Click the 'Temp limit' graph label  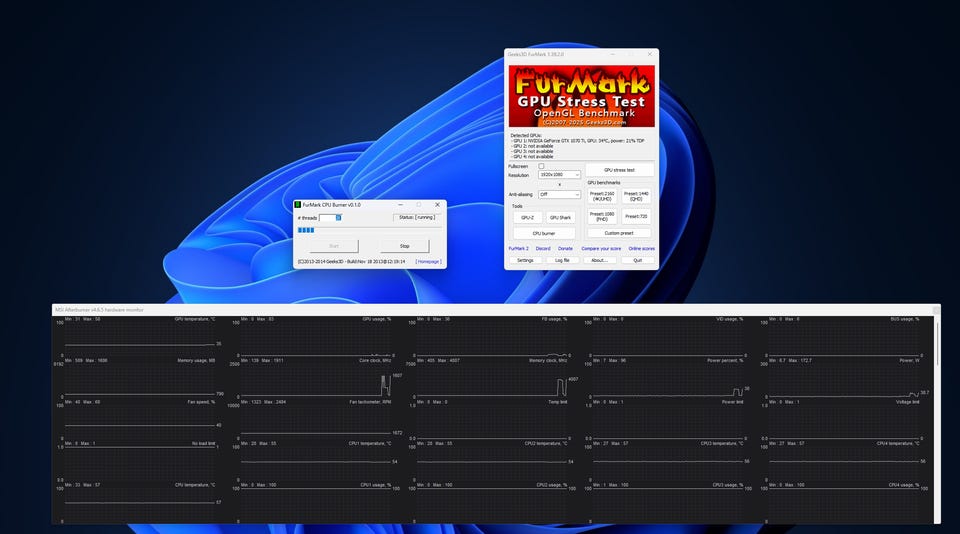[x=557, y=402]
